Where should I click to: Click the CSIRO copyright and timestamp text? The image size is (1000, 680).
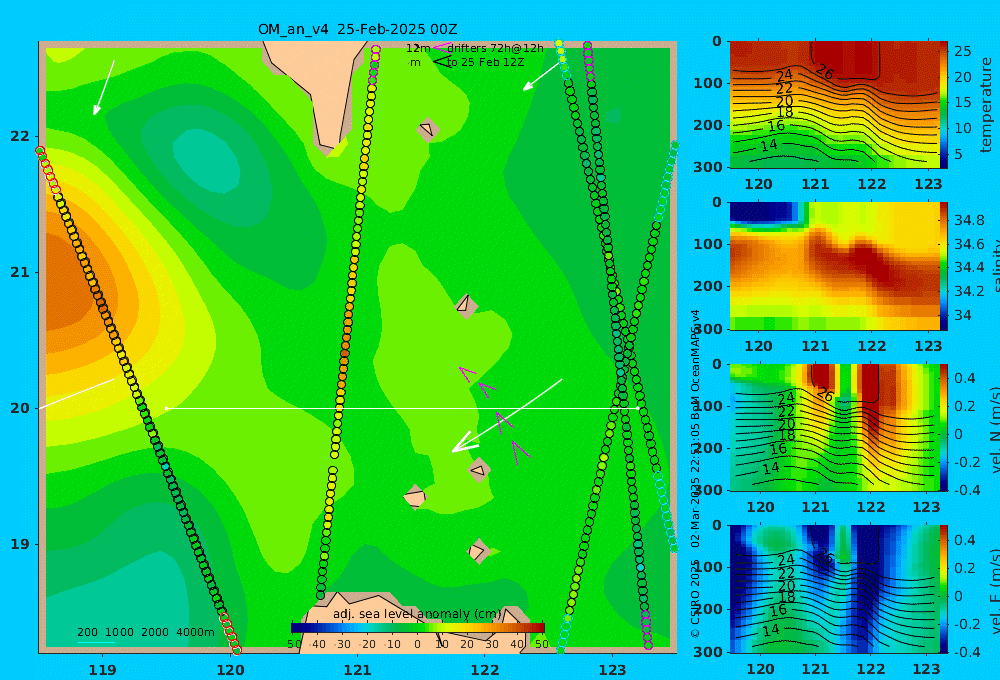click(695, 473)
